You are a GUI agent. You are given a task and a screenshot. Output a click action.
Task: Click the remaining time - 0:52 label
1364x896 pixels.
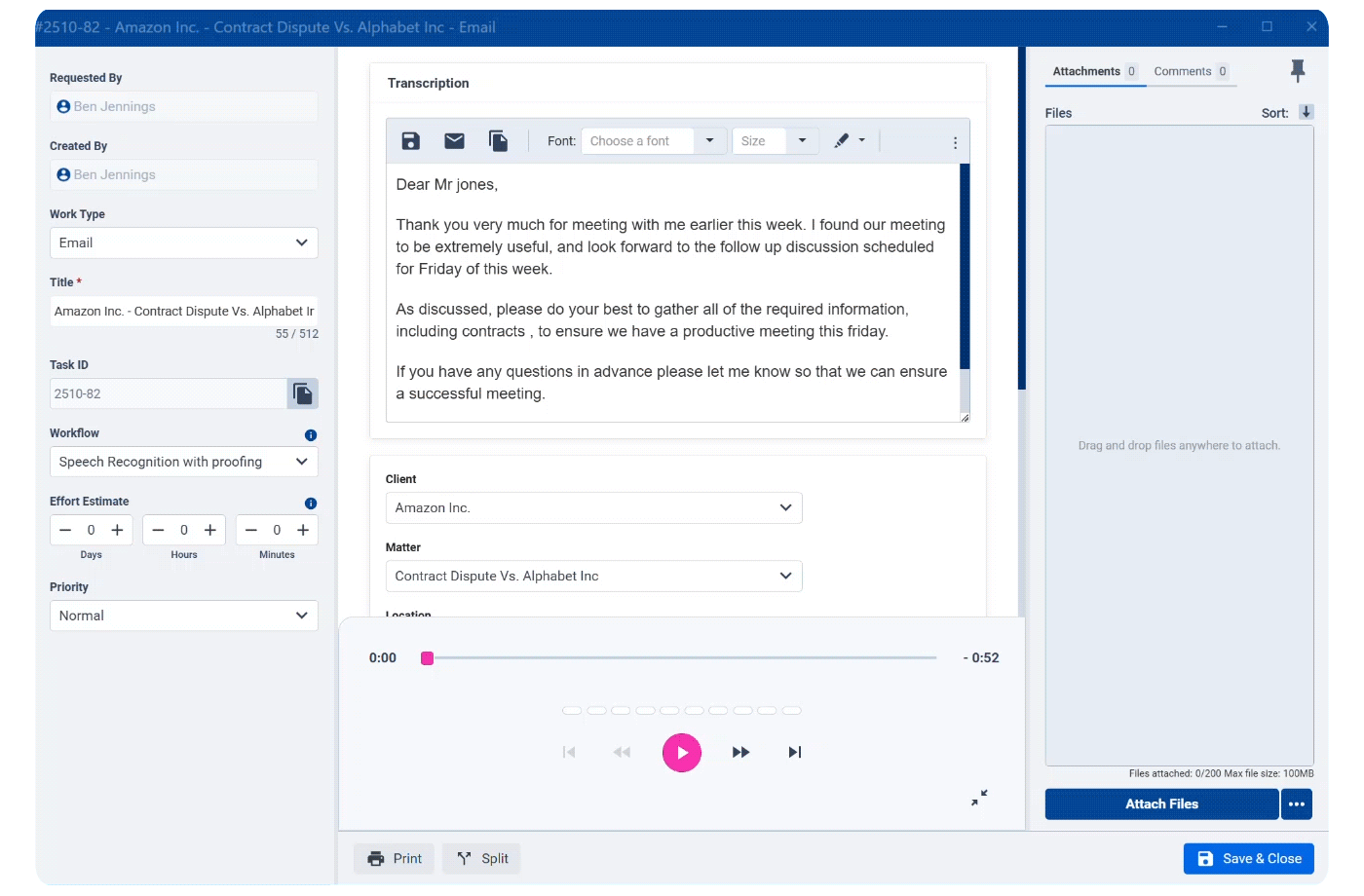tap(981, 658)
